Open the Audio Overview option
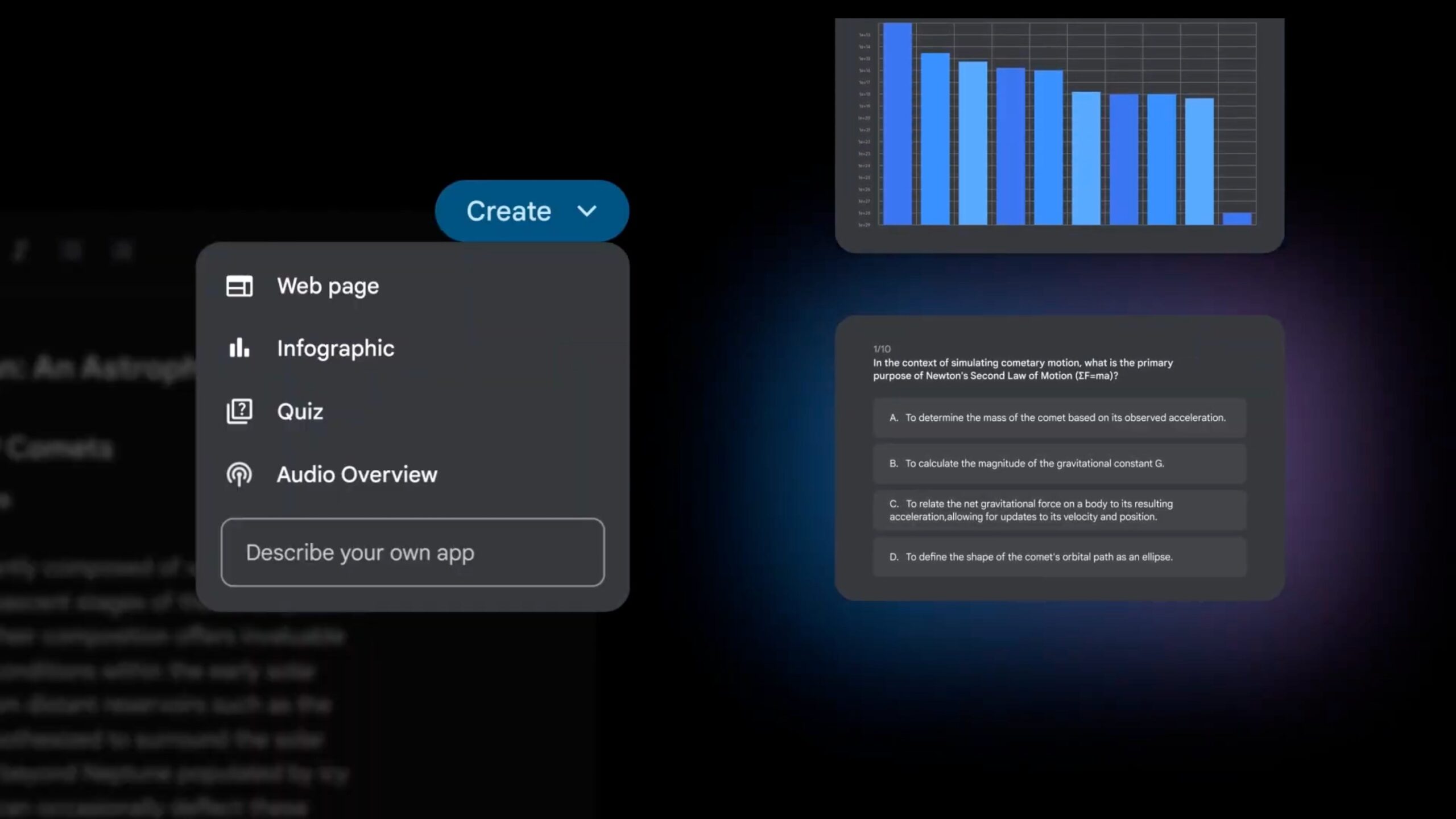This screenshot has height=819, width=1456. click(x=357, y=474)
